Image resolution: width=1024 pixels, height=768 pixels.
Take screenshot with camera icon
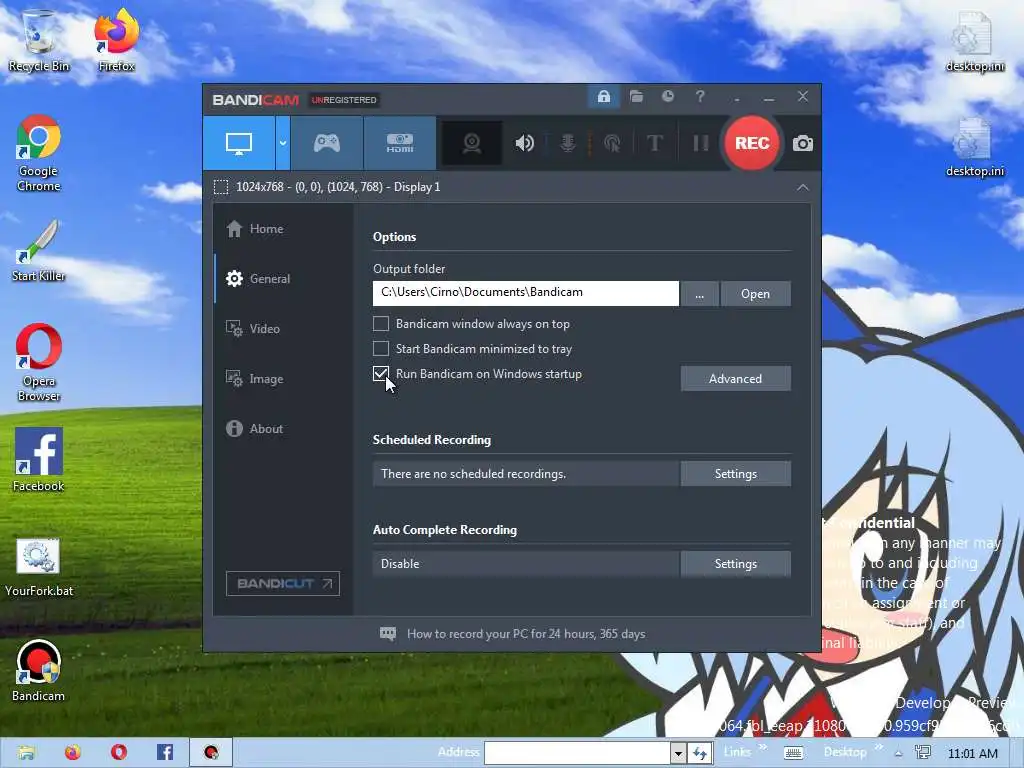point(803,143)
